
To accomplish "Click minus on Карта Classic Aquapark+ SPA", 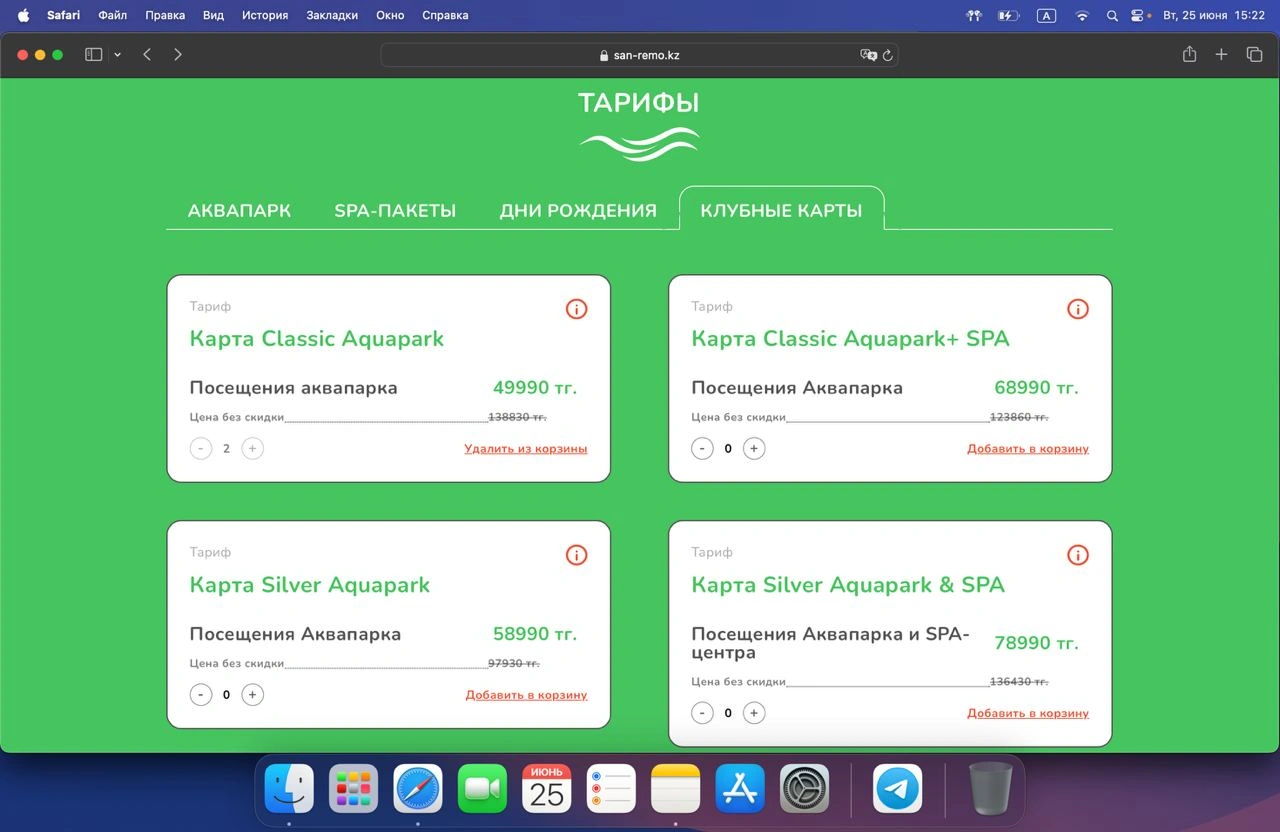I will point(703,449).
